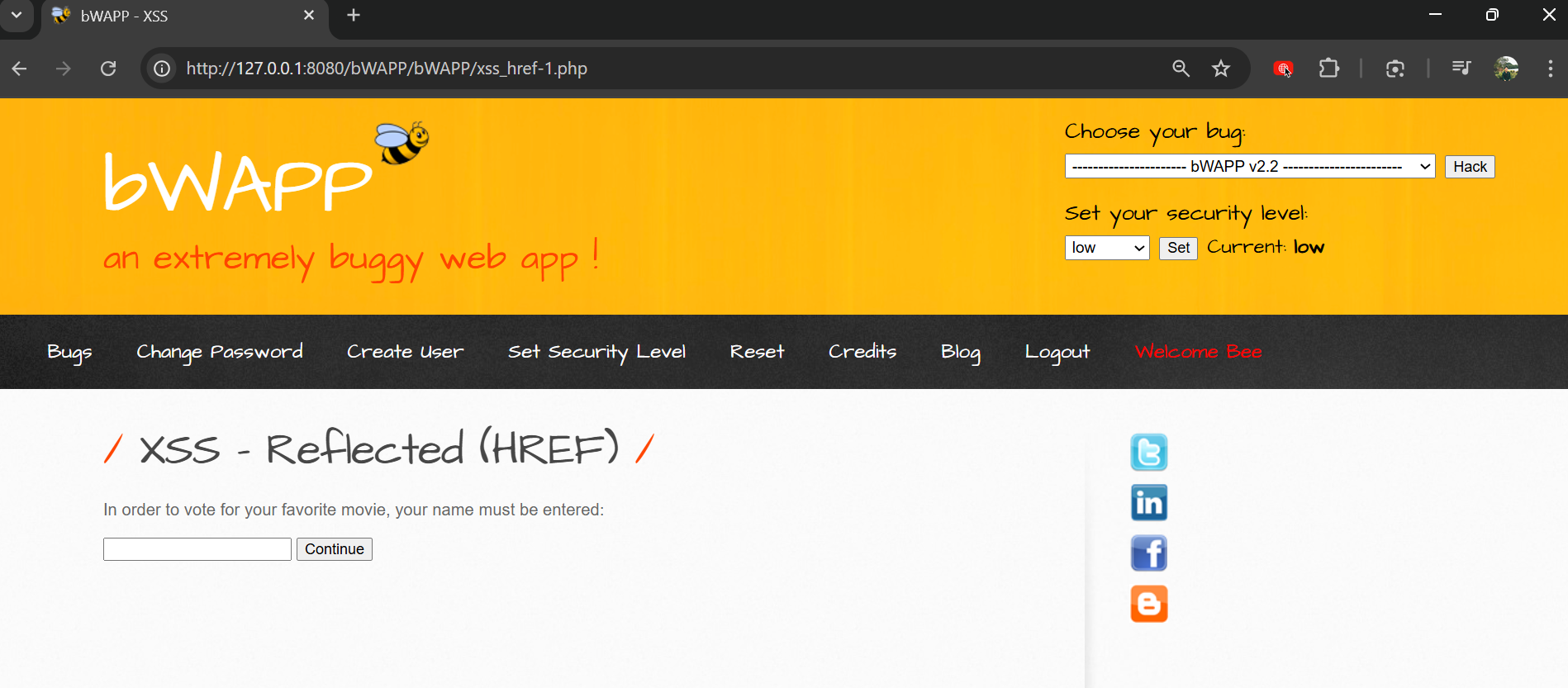Open the Blogger icon link

tap(1148, 604)
